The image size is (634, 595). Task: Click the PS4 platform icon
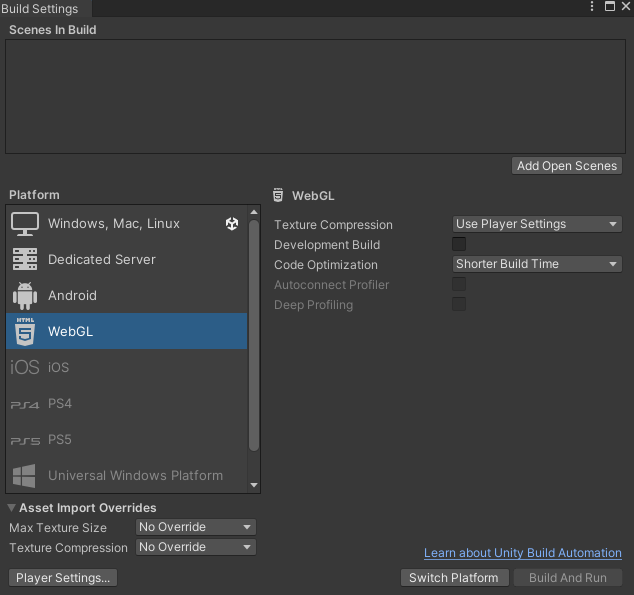[25, 404]
